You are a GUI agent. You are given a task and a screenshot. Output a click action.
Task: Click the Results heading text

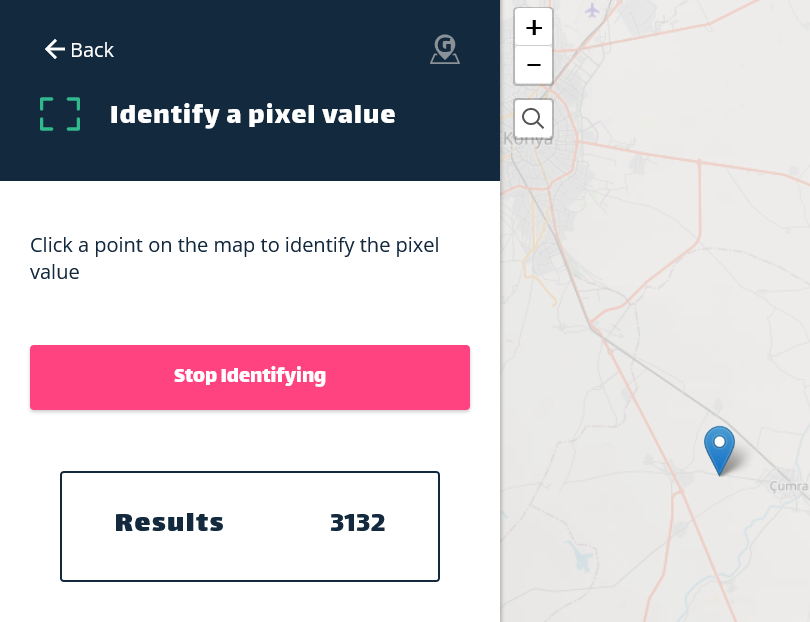tap(169, 522)
